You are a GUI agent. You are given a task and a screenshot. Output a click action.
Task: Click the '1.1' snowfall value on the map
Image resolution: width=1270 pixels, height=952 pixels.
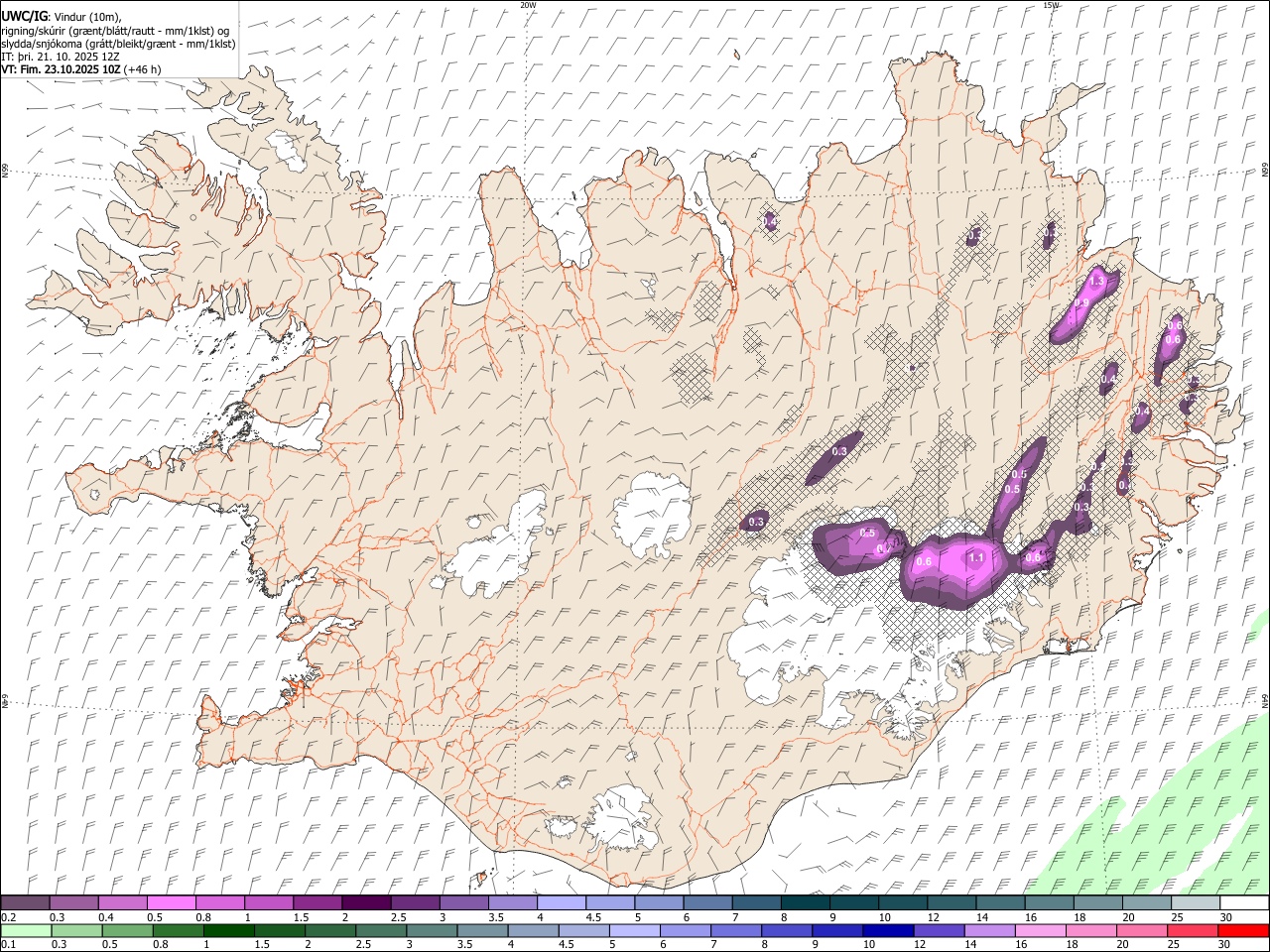tap(976, 558)
